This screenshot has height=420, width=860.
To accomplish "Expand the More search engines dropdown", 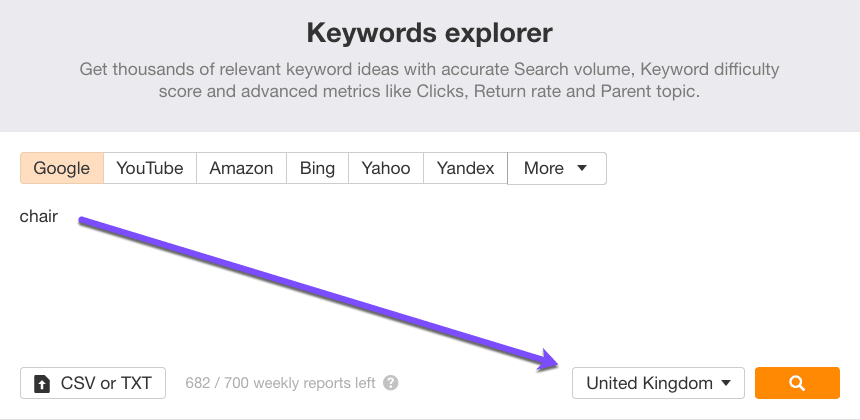I will (556, 168).
